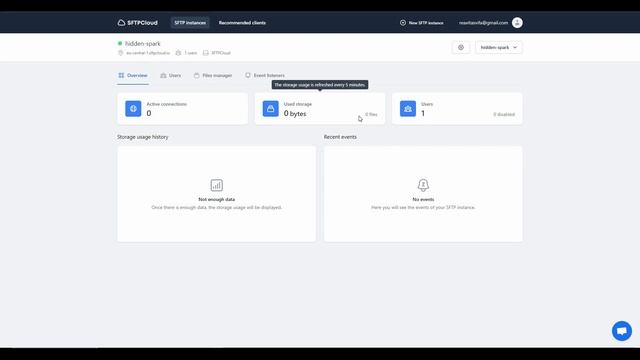Click the Users card count value '1'
640x360 pixels.
pyautogui.click(x=423, y=113)
